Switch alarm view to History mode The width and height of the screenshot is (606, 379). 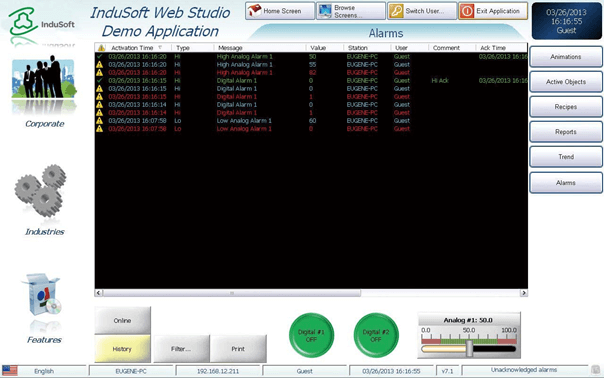pyautogui.click(x=123, y=349)
